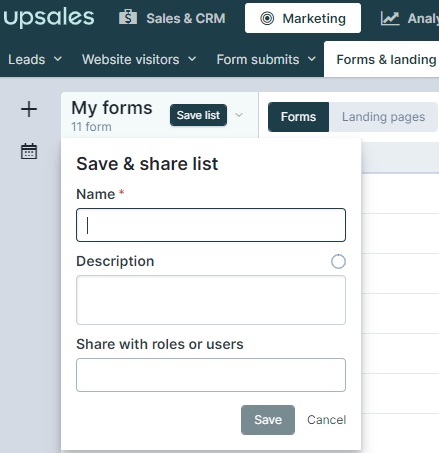Expand the Leads dropdown menu
This screenshot has height=453, width=439.
(35, 59)
